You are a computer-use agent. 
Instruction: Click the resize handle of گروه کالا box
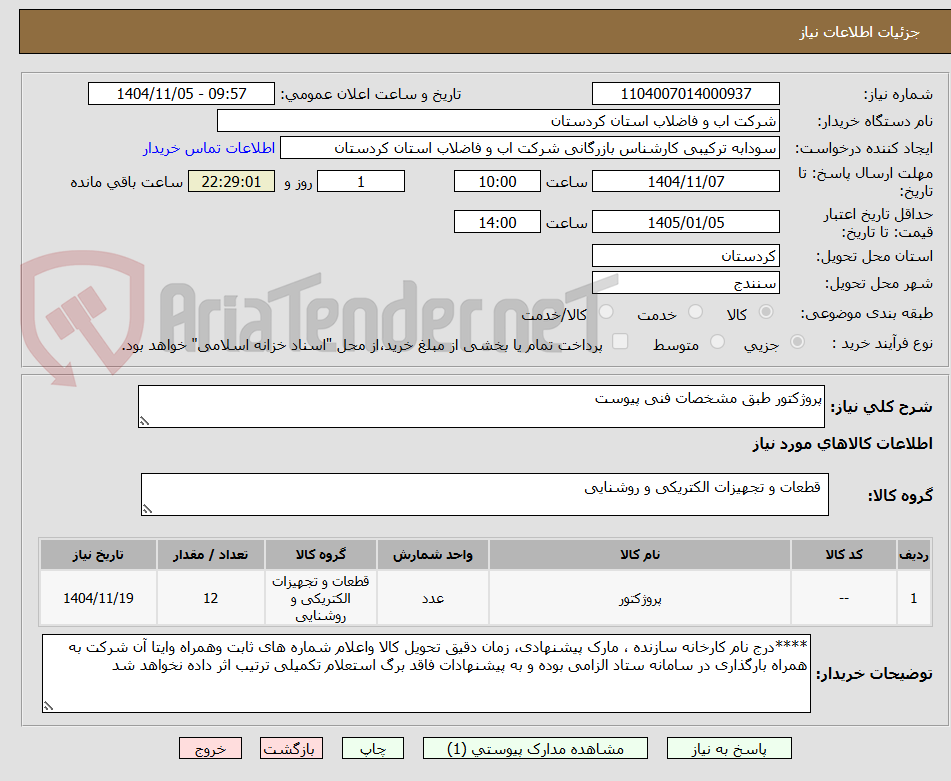coord(147,509)
